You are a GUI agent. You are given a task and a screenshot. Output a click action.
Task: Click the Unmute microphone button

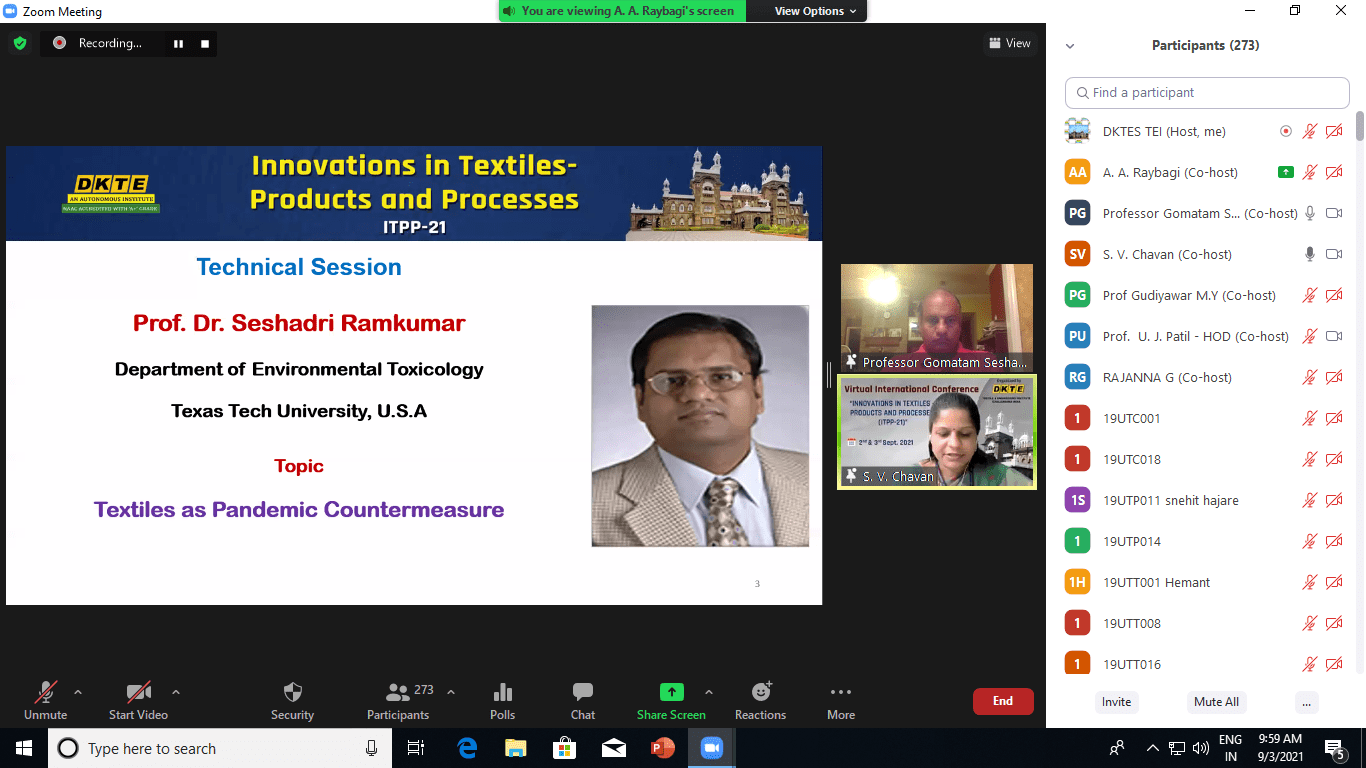45,701
